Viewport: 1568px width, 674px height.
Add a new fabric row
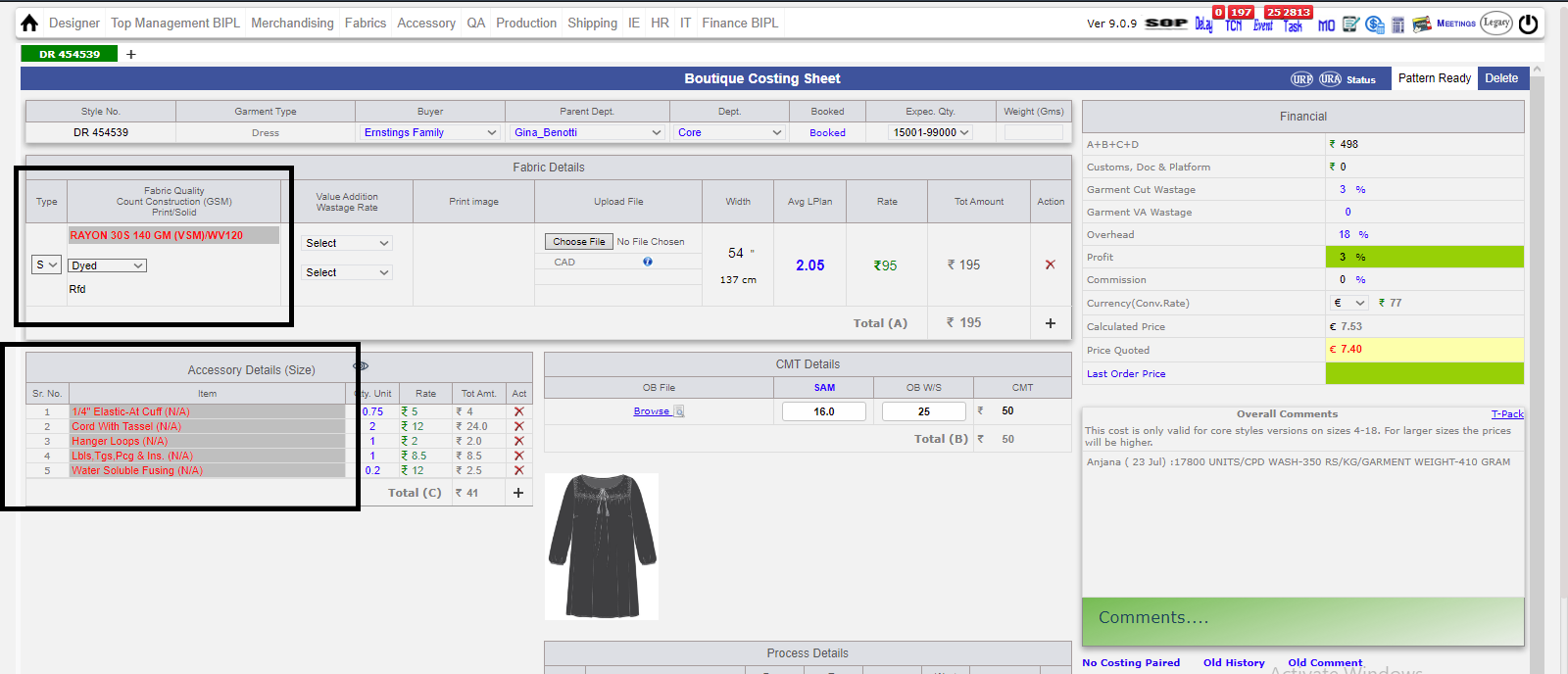1051,323
